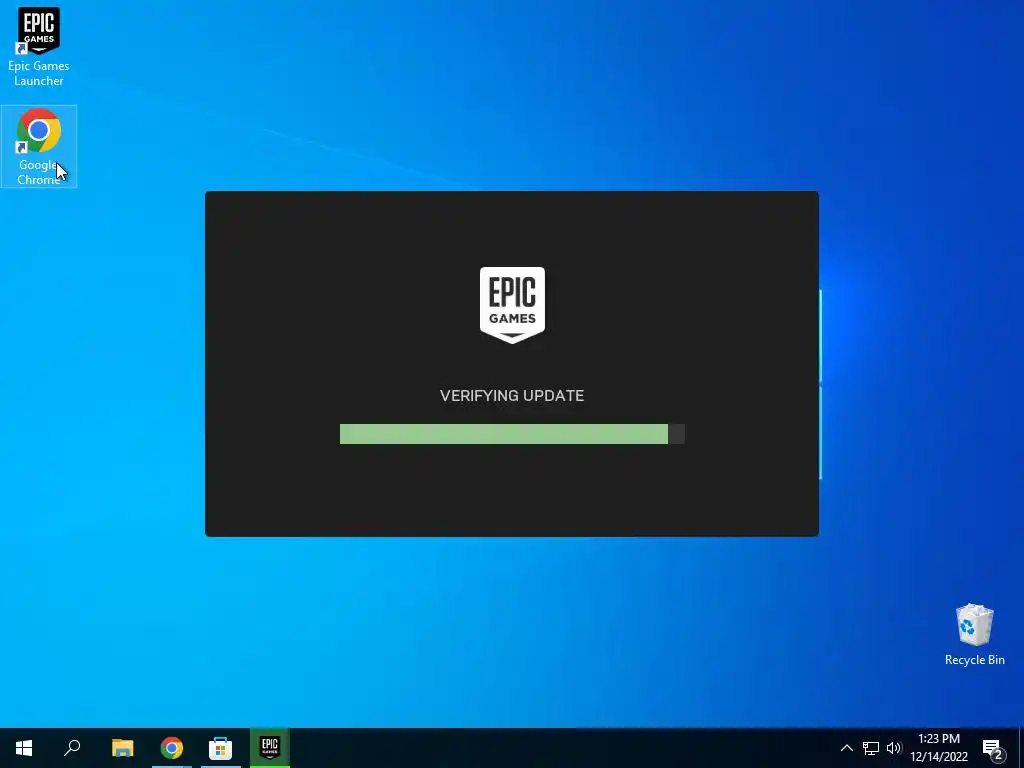Image resolution: width=1024 pixels, height=768 pixels.
Task: Click the Epic Games taskbar button
Action: 270,748
